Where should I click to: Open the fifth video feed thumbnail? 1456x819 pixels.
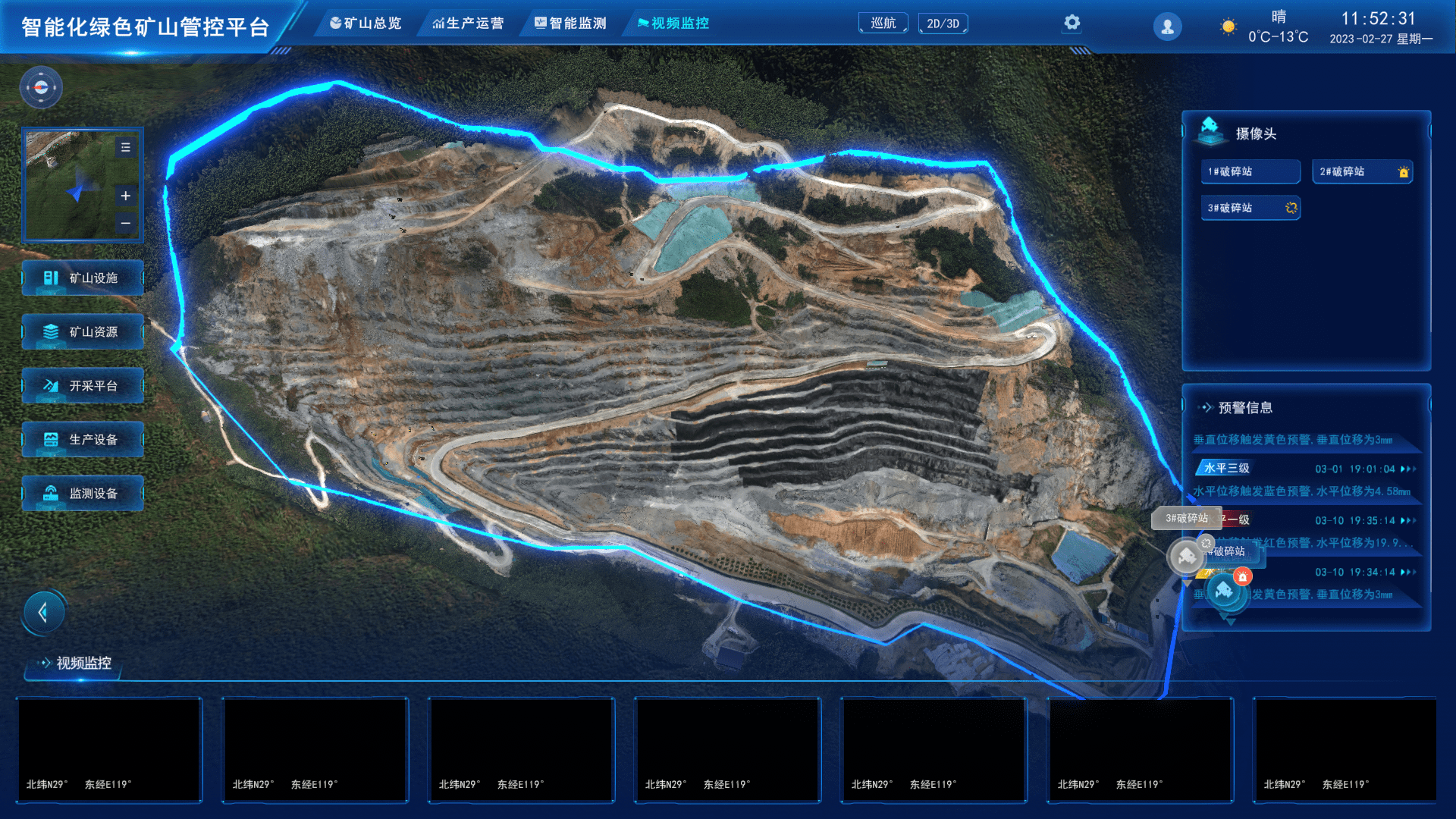tap(934, 749)
